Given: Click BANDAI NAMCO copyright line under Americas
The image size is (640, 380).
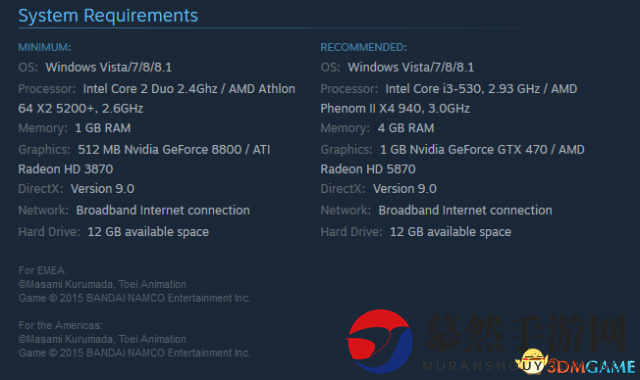Looking at the screenshot, I should click(x=134, y=353).
